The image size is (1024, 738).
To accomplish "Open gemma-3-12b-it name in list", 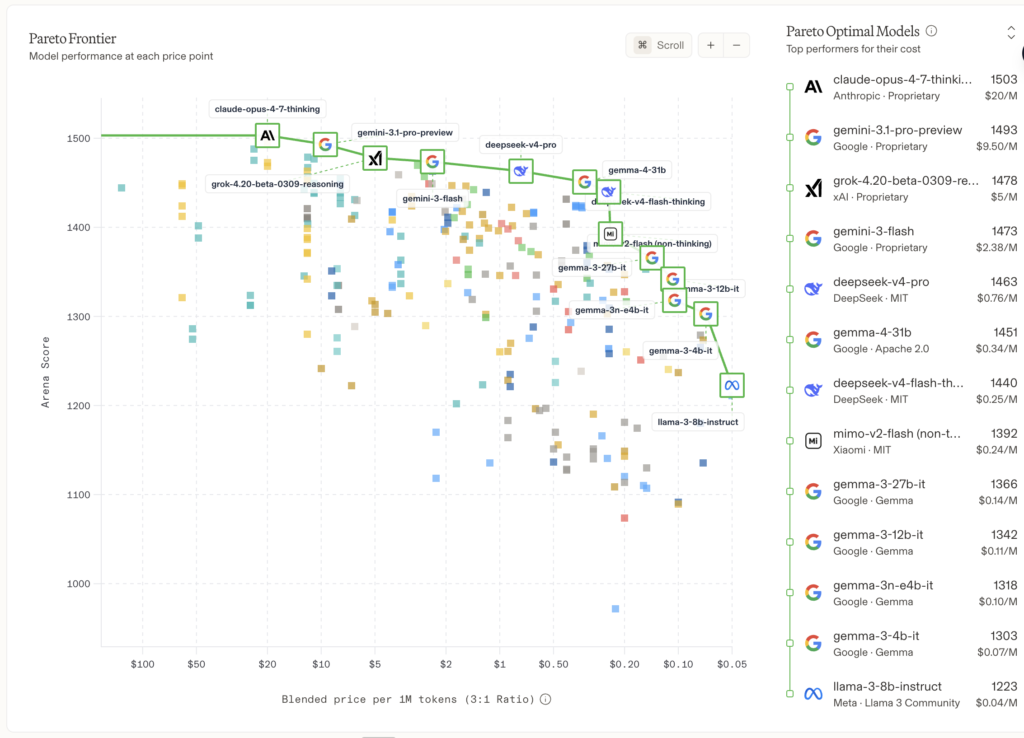I will pos(878,535).
